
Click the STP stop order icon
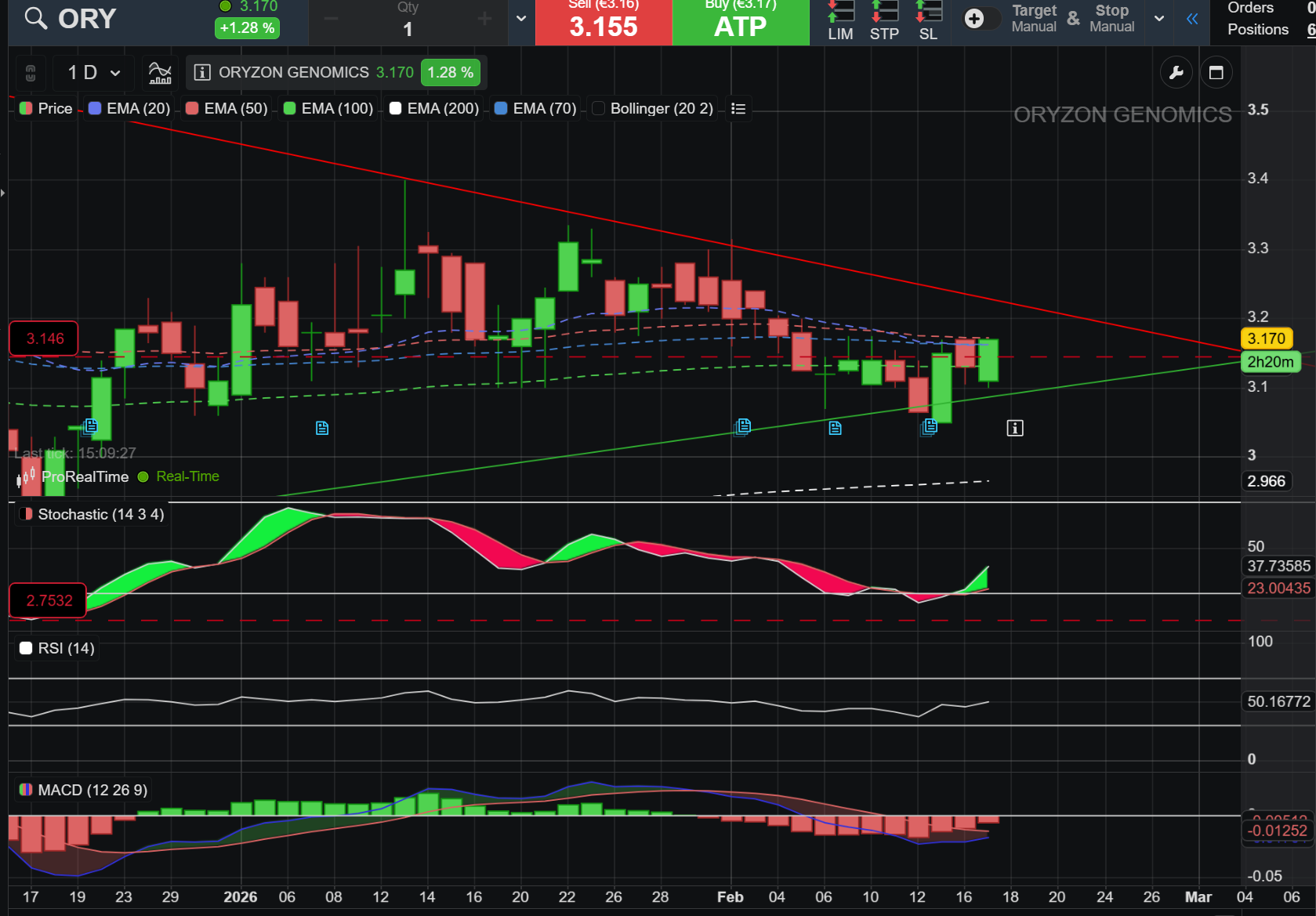pyautogui.click(x=884, y=21)
